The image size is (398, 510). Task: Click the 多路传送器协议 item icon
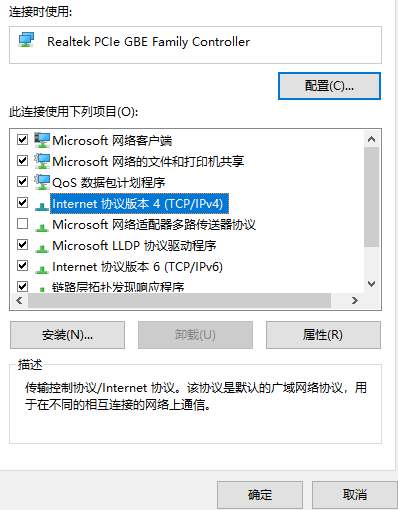[x=42, y=228]
